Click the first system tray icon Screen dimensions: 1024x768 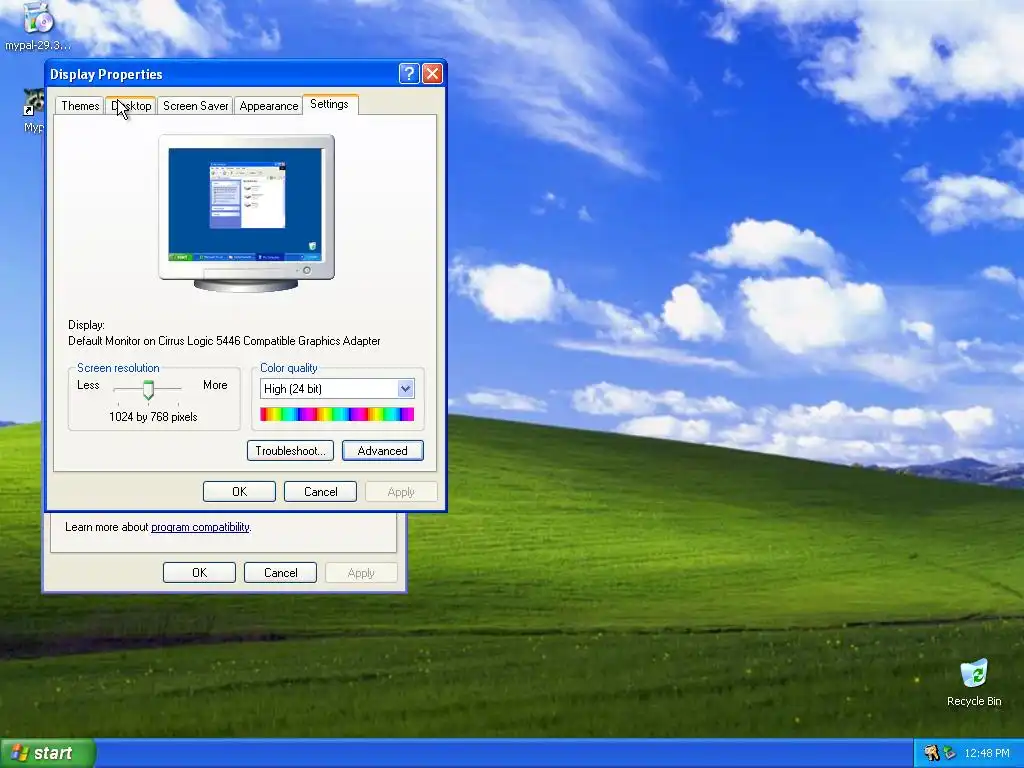coord(932,753)
